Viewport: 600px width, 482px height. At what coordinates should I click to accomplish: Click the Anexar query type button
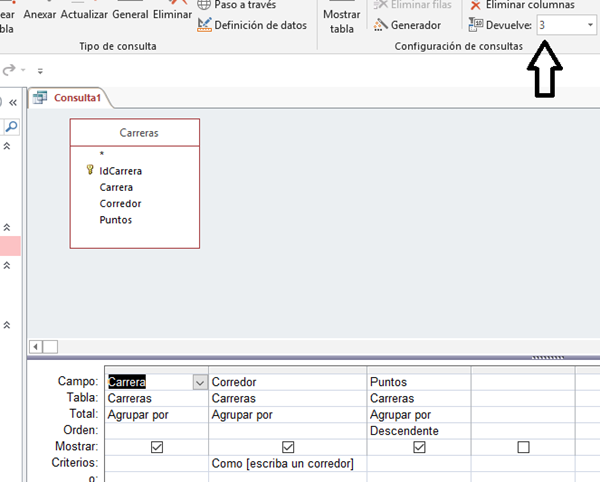(40, 14)
